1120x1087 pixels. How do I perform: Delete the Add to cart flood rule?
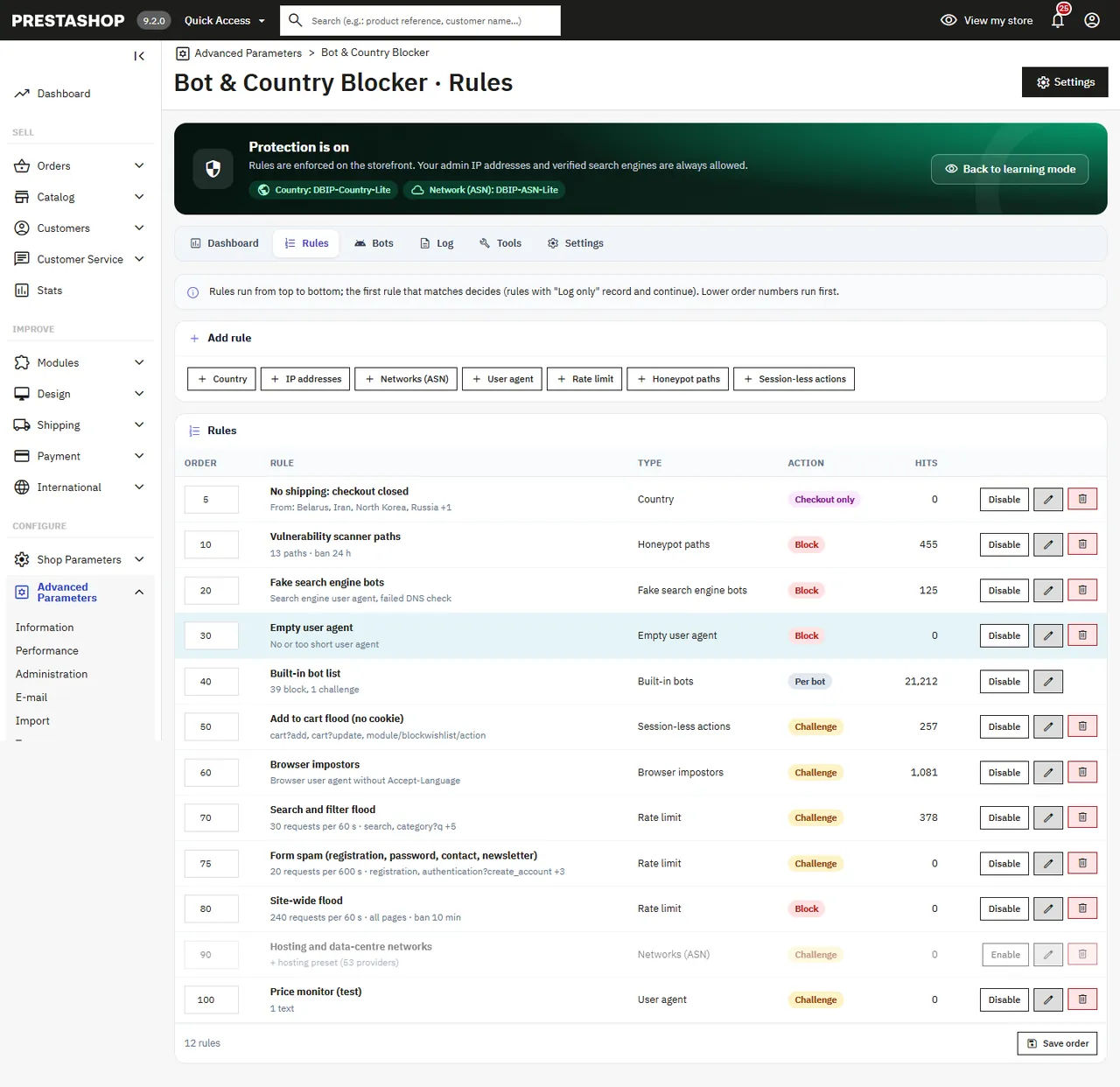pyautogui.click(x=1082, y=726)
